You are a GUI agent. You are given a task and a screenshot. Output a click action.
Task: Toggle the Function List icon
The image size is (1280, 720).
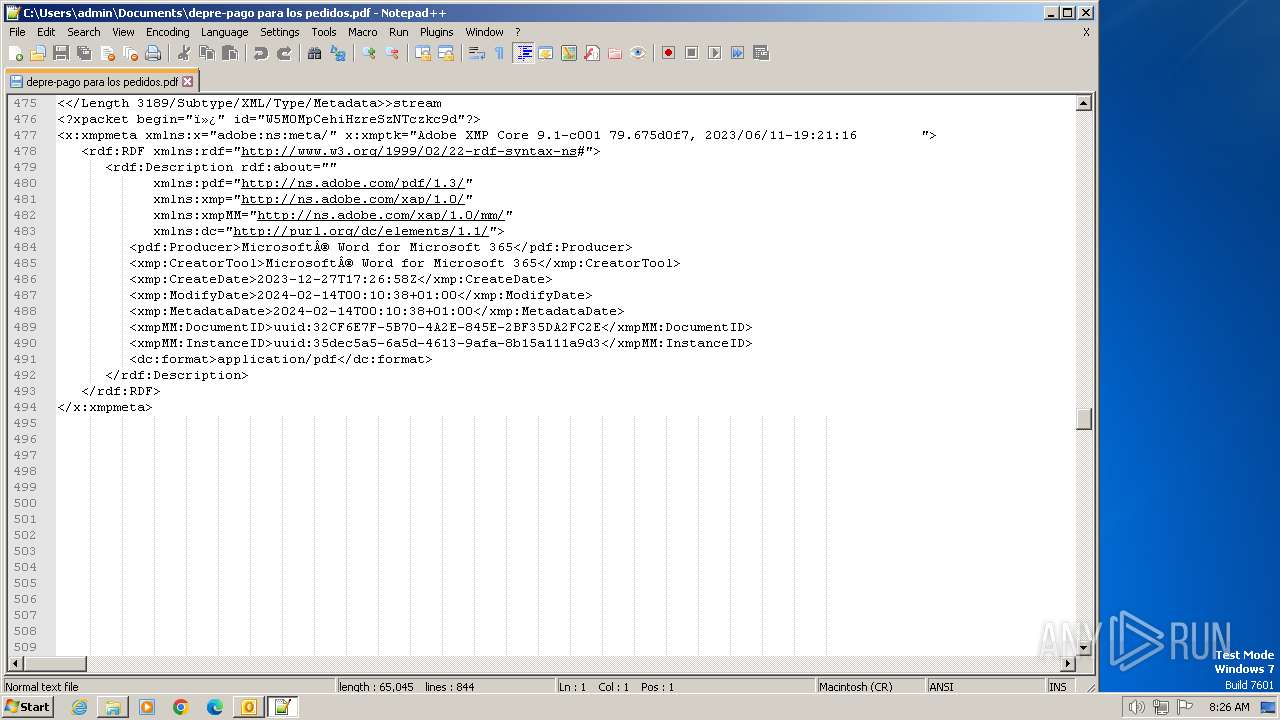pos(592,53)
